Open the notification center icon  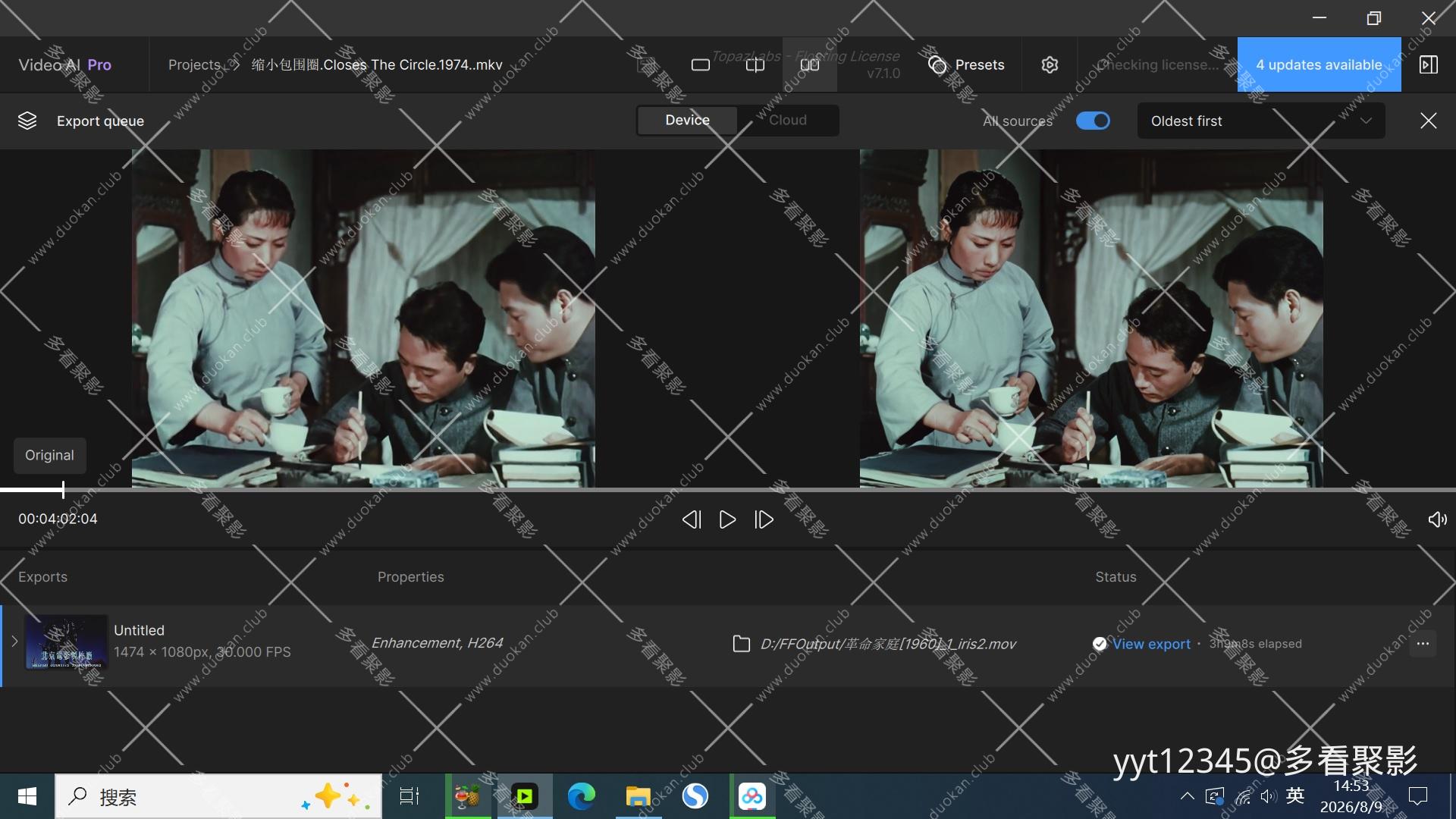(x=1417, y=796)
